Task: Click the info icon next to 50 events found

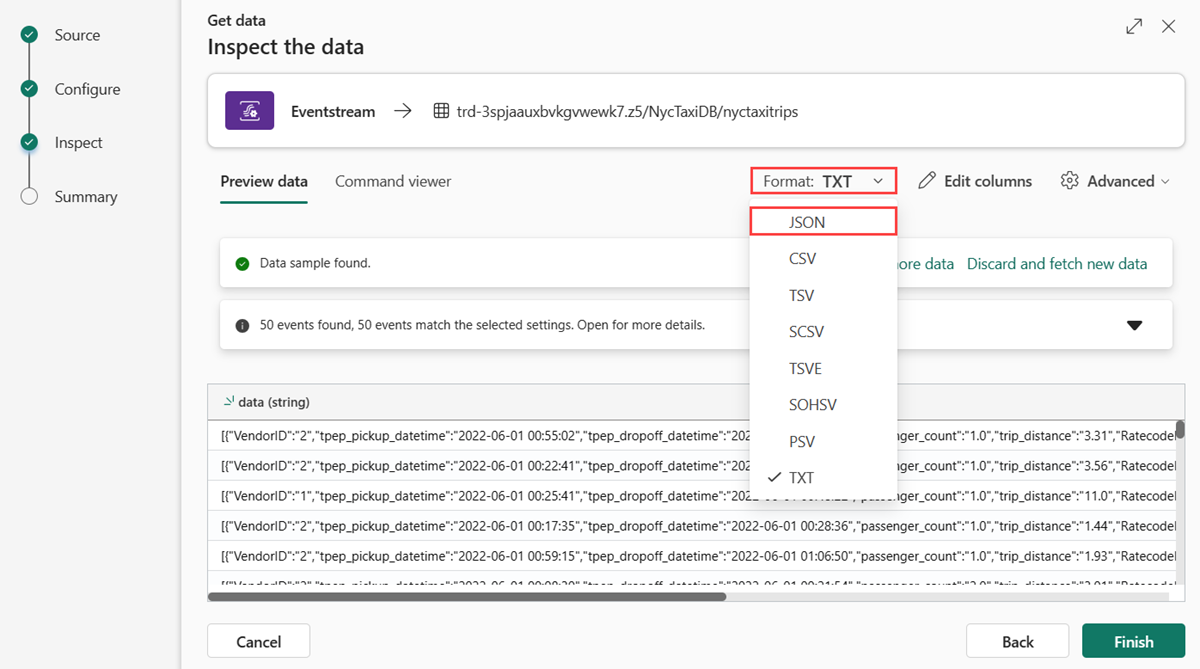Action: pos(242,325)
